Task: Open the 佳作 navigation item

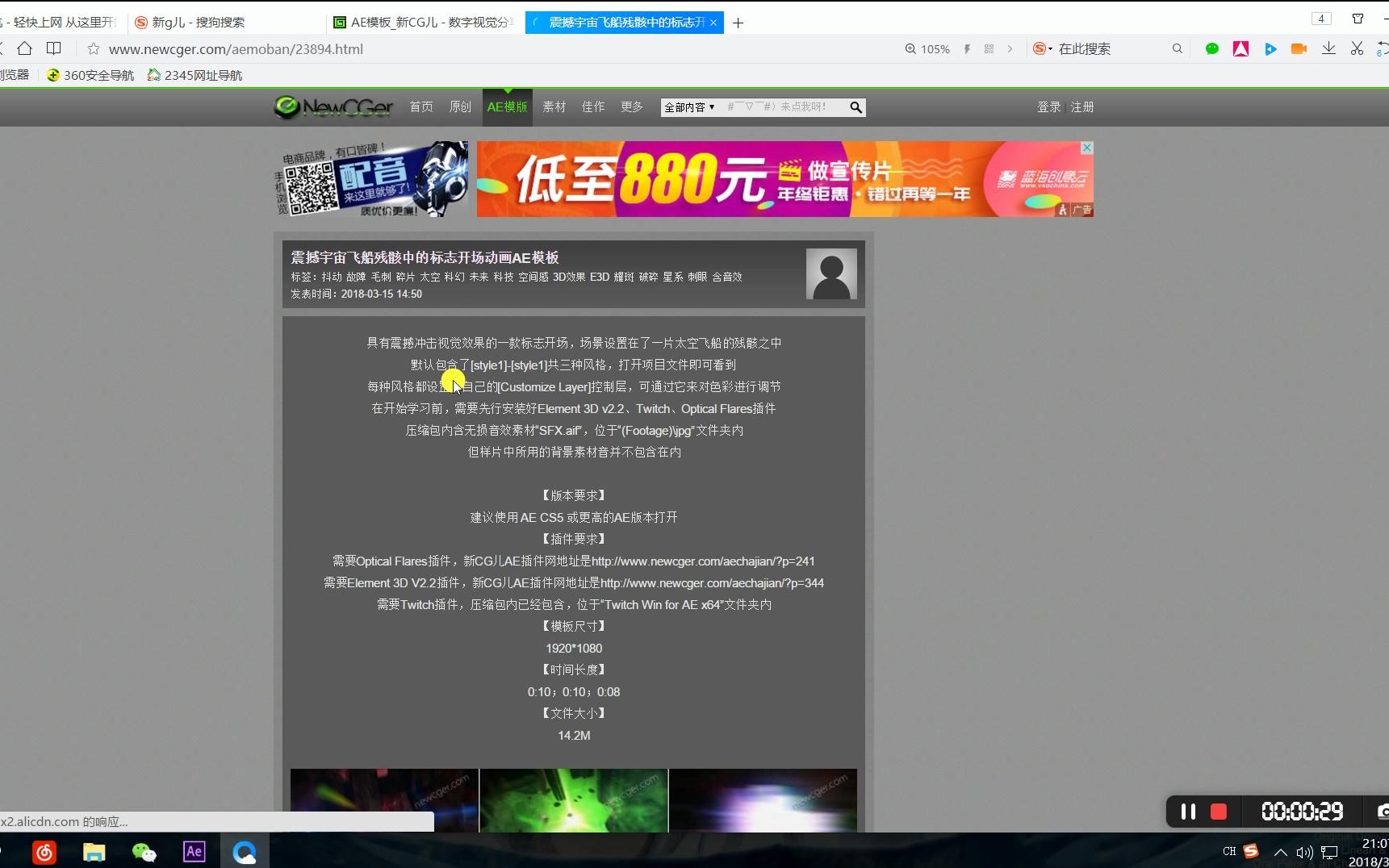Action: coord(593,106)
